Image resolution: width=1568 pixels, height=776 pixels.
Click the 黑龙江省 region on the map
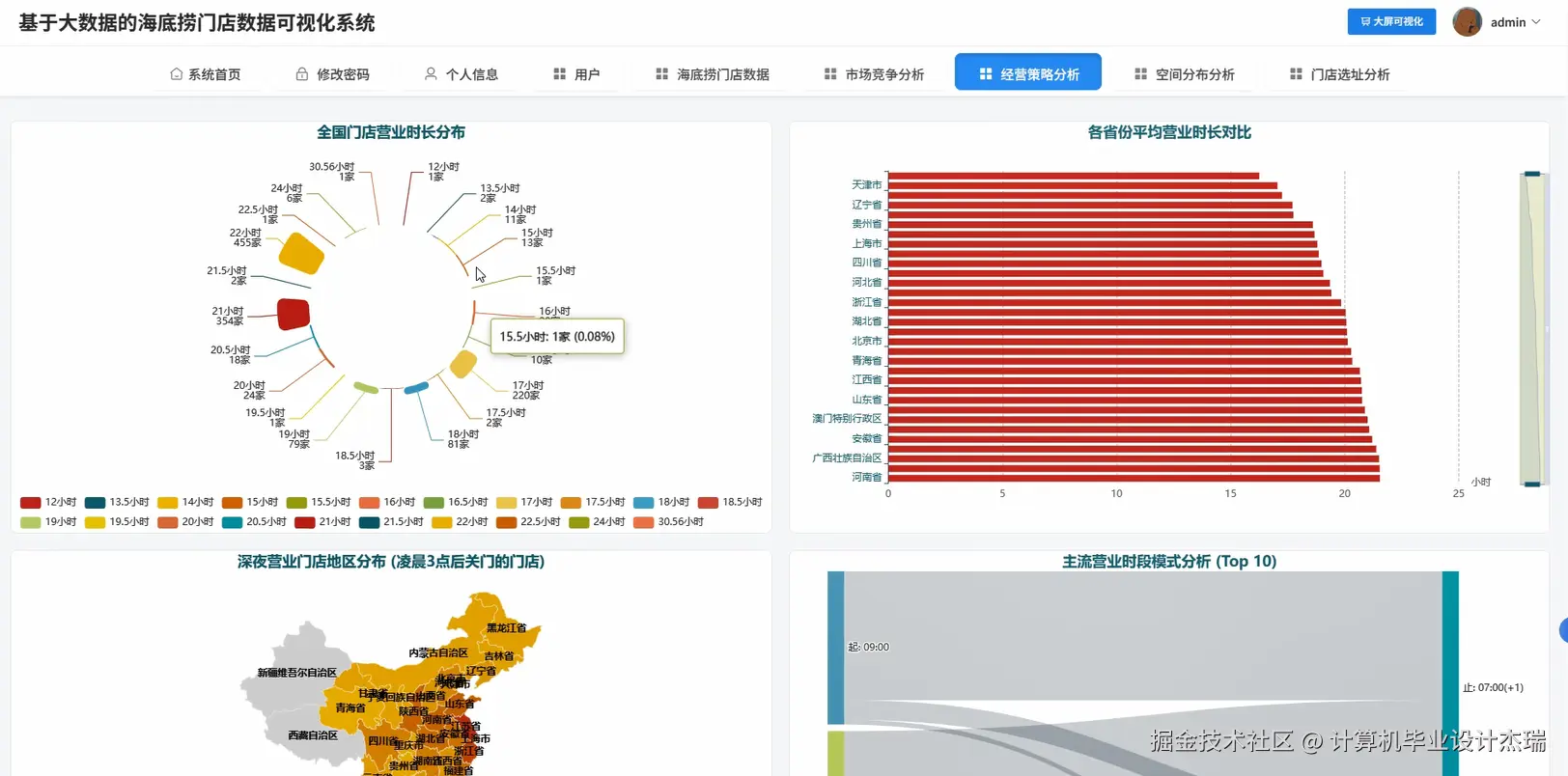point(506,628)
